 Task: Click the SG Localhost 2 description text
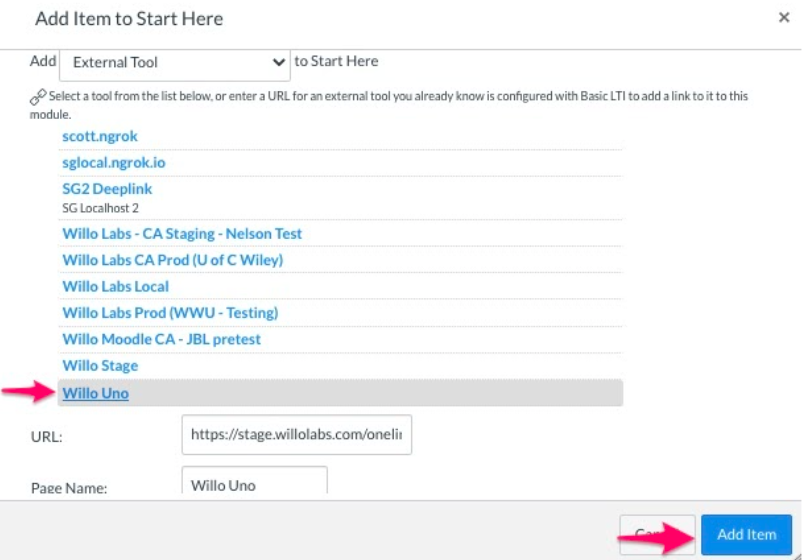coord(100,208)
